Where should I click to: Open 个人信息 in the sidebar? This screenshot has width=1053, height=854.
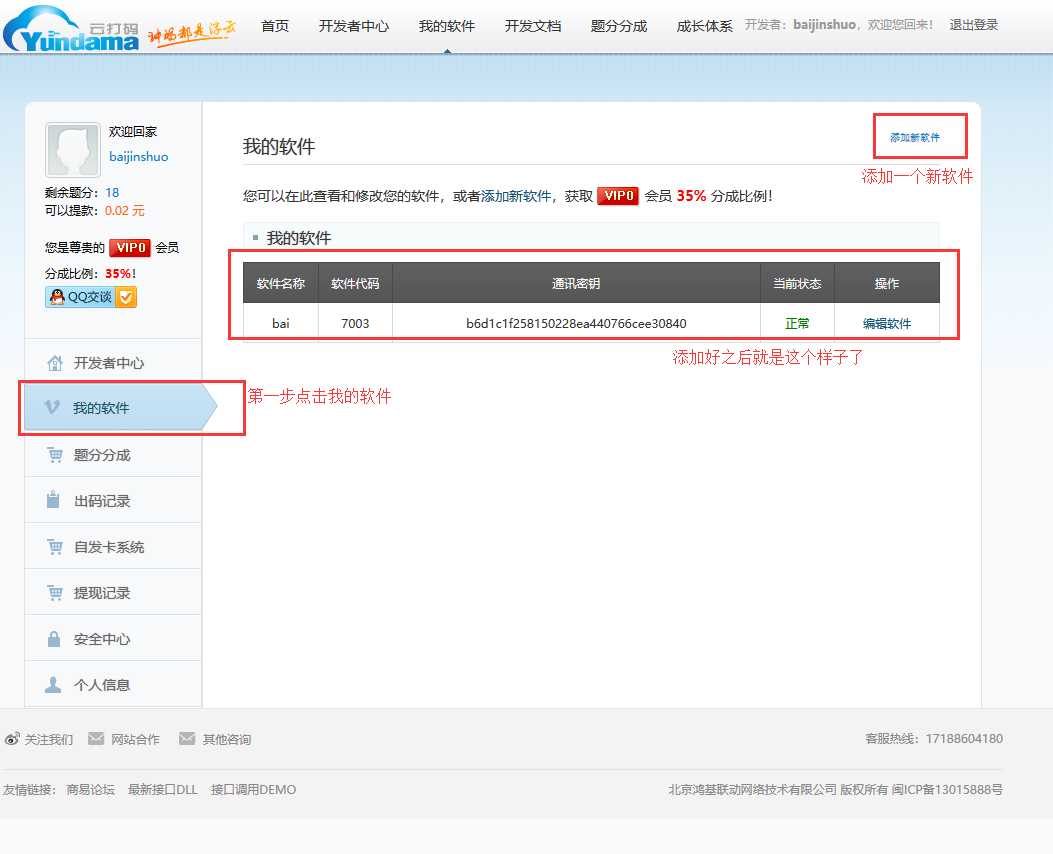click(102, 685)
